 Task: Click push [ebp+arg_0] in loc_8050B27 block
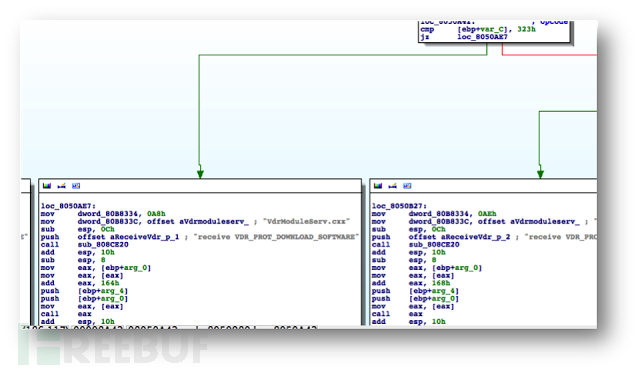pos(416,299)
